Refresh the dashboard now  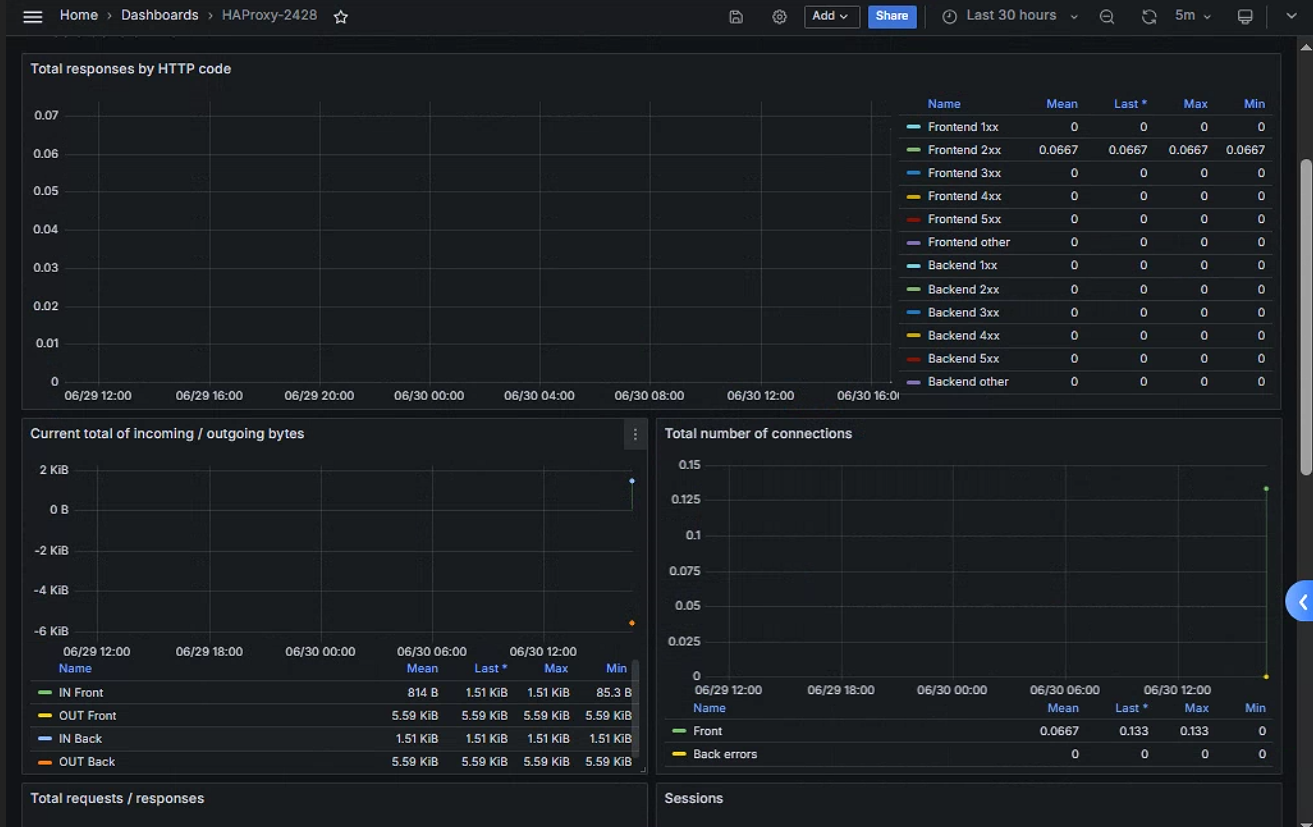click(1149, 17)
